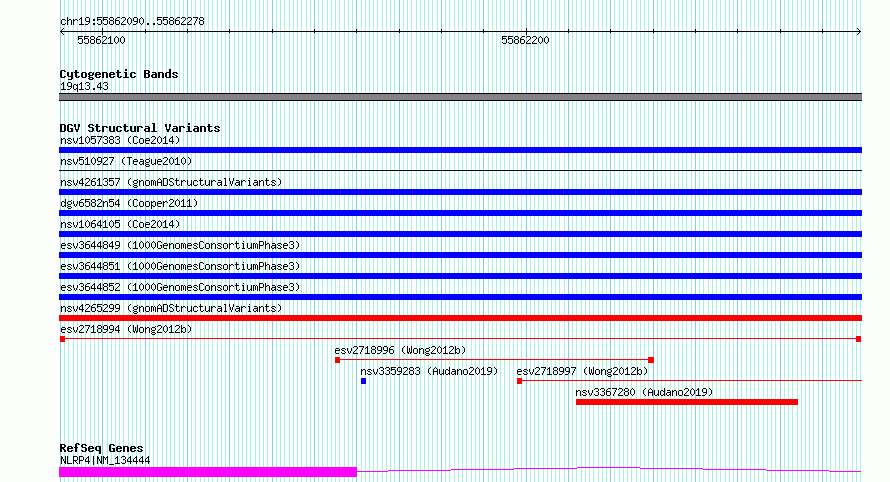Open nsv4261357 (gnomADStructuralVariants) label
890x482 pixels.
click(x=171, y=182)
